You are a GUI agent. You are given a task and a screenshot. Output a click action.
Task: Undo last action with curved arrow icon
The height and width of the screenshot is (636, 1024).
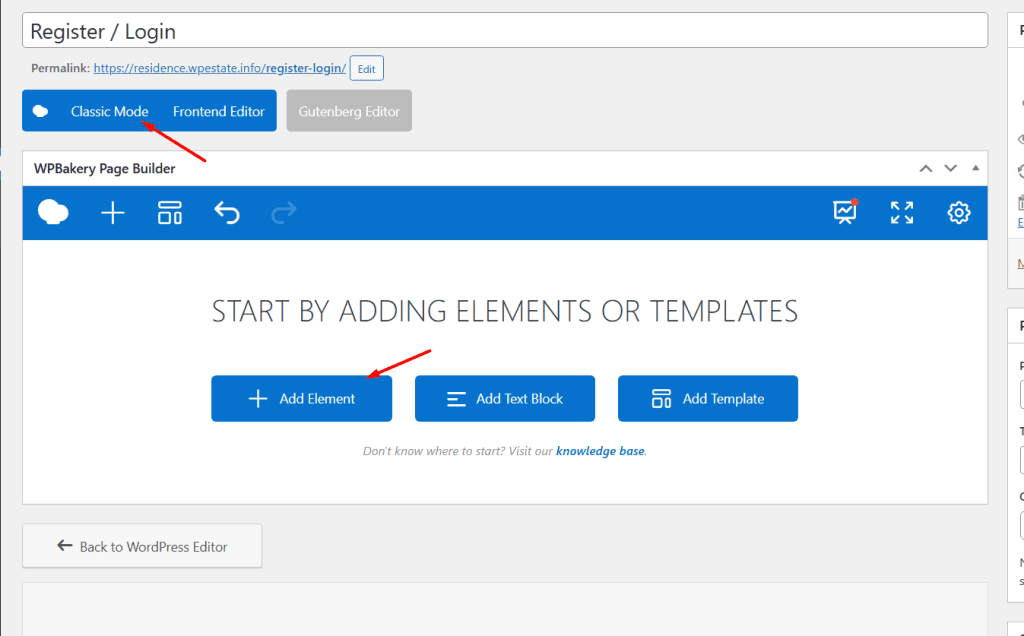pos(227,213)
